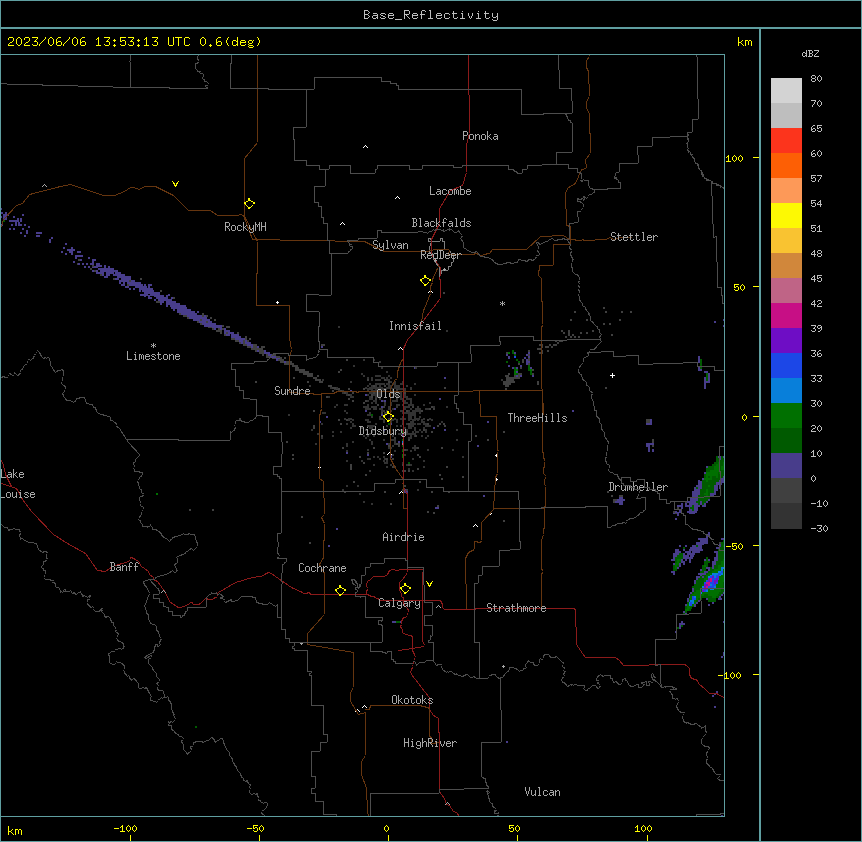Click the bright green swatch below 30 dBZ

(786, 416)
